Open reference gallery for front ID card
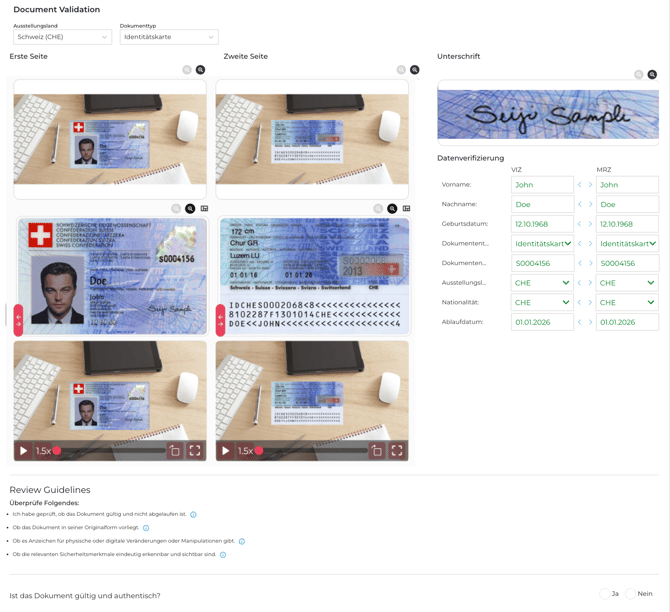This screenshot has width=670, height=612. point(204,209)
